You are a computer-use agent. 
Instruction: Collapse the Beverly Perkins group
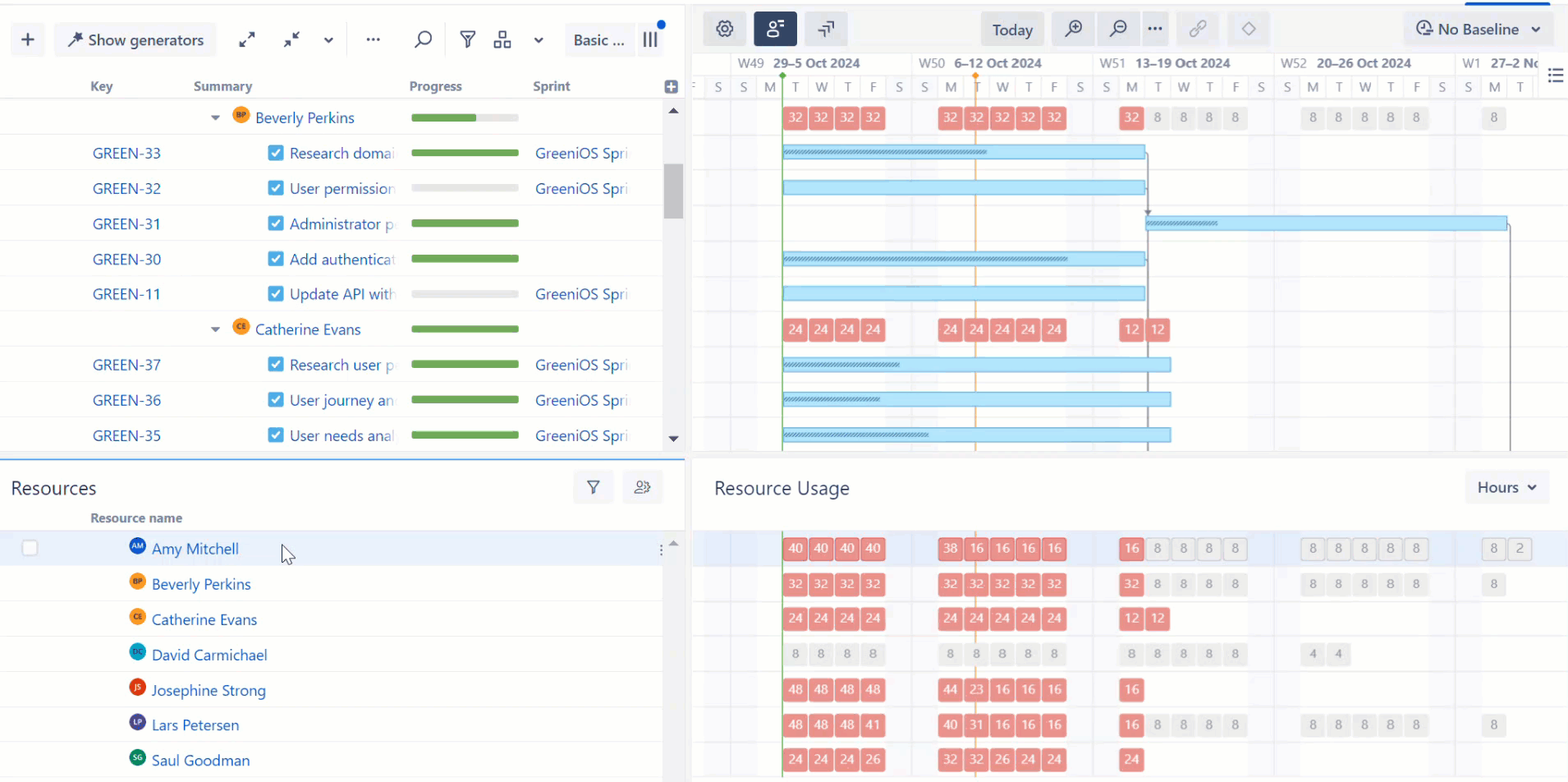point(214,117)
